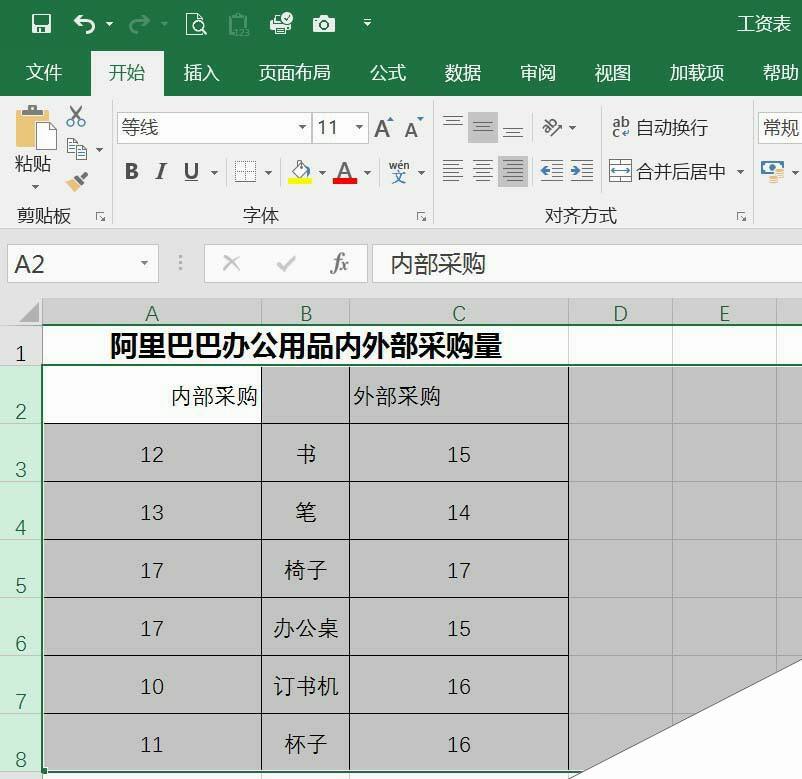This screenshot has width=802, height=779.
Task: Open print preview from the quick access toolbar
Action: pyautogui.click(x=196, y=24)
